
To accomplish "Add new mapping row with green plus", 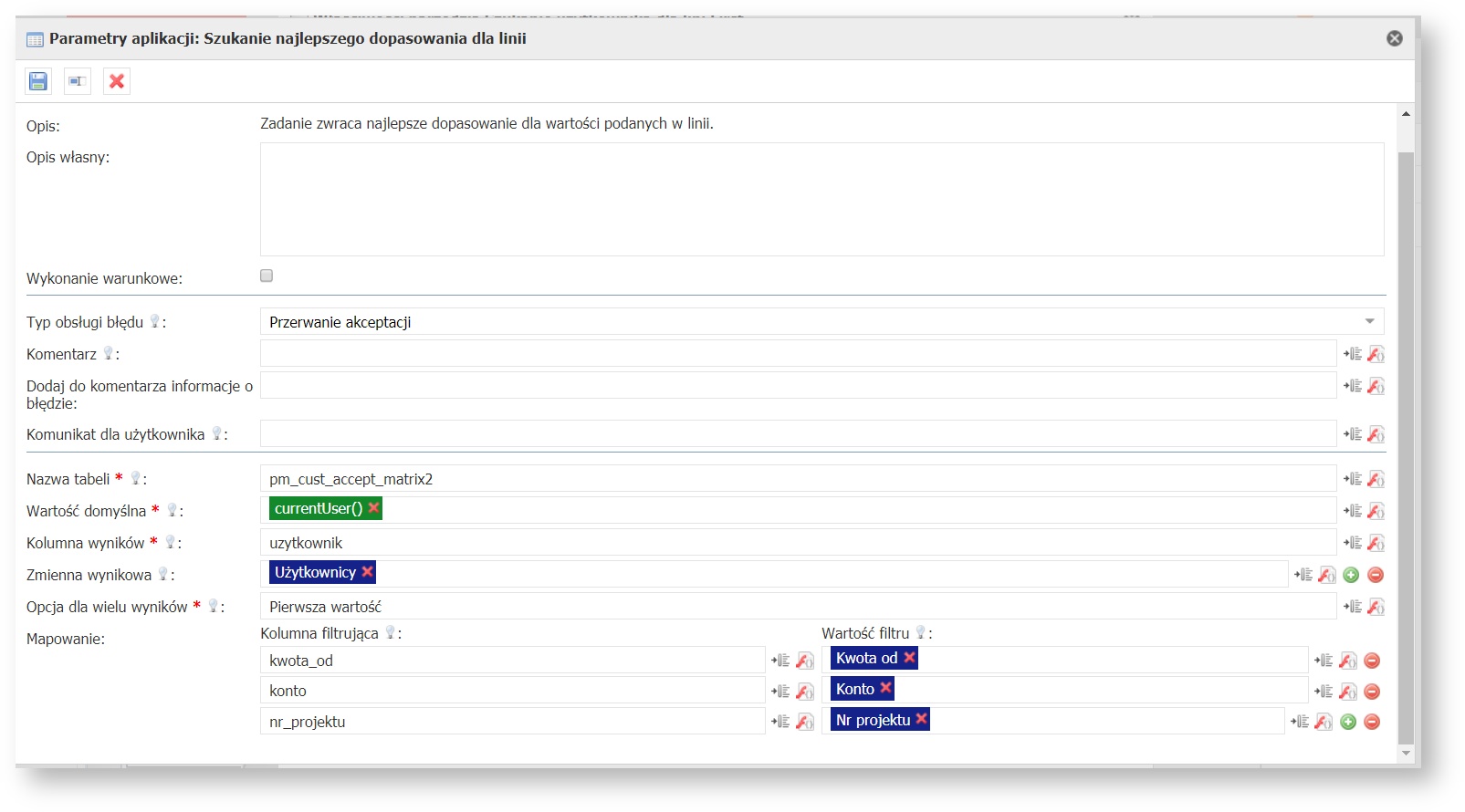I will 1348,722.
